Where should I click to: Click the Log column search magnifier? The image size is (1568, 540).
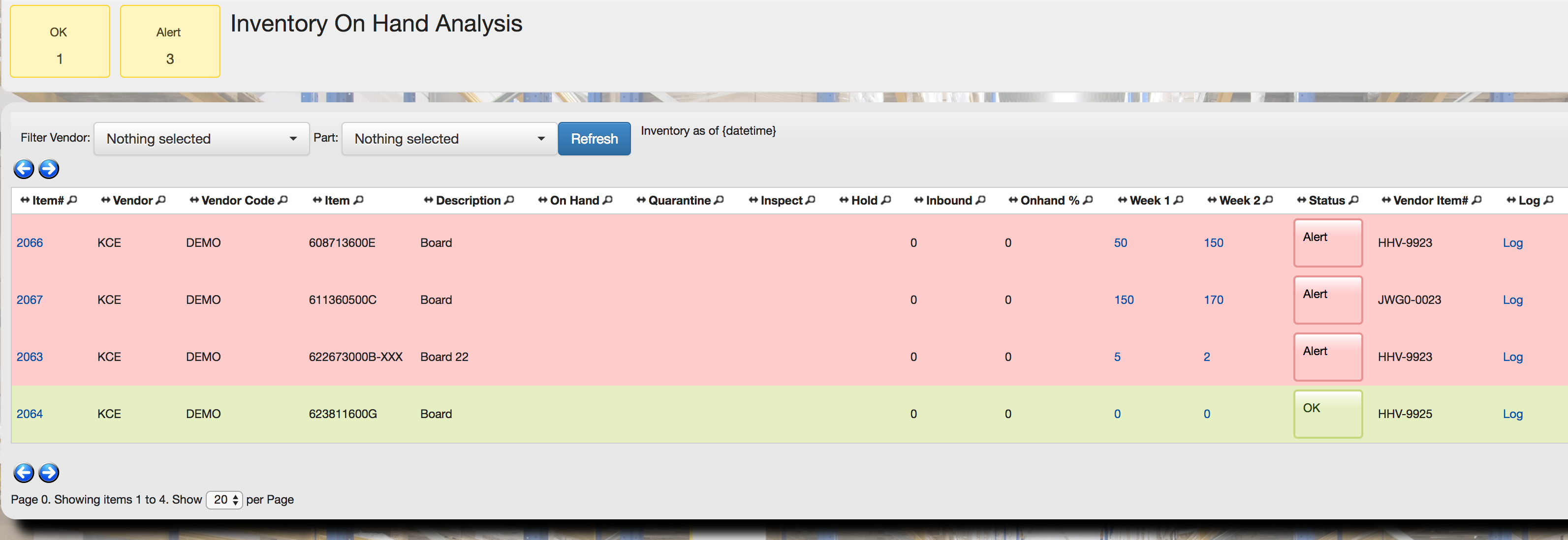click(x=1549, y=200)
